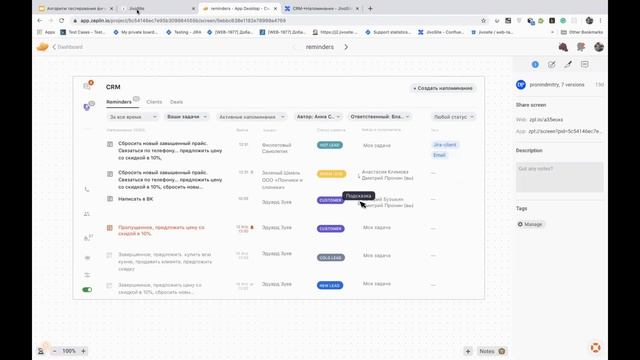Check the red Пропущенное reminder checkbox

[110, 228]
